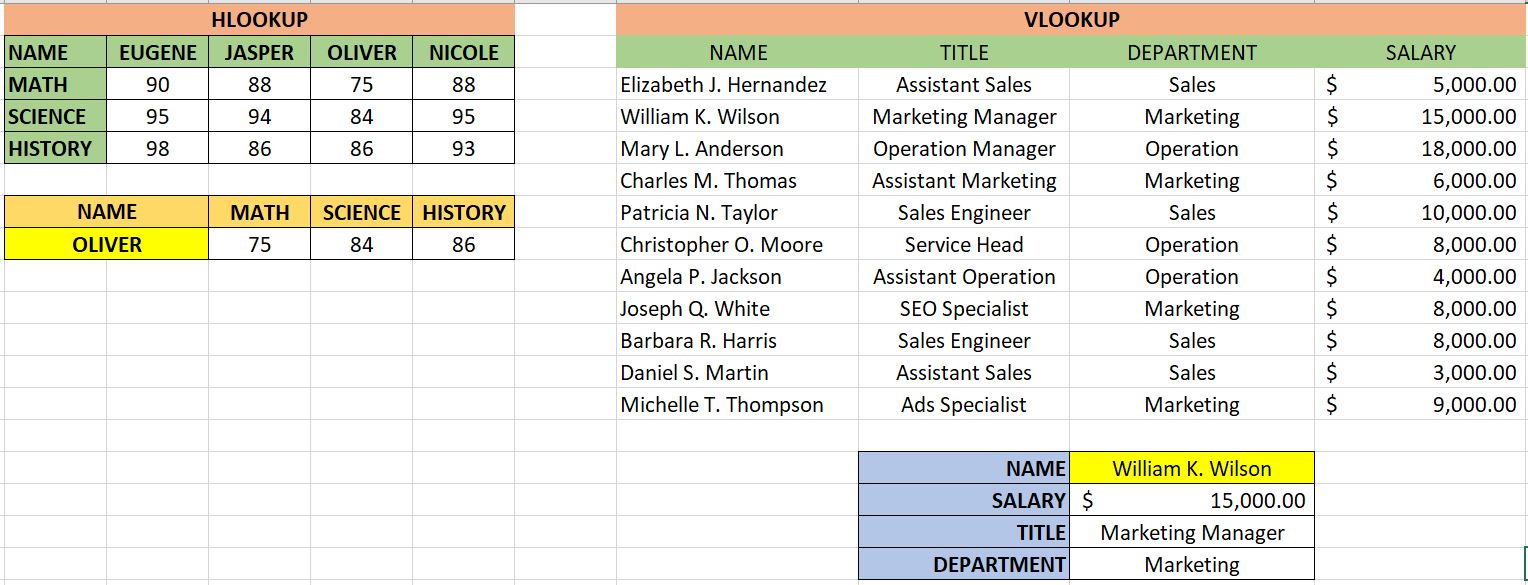Select the JASPER column header cell

259,53
